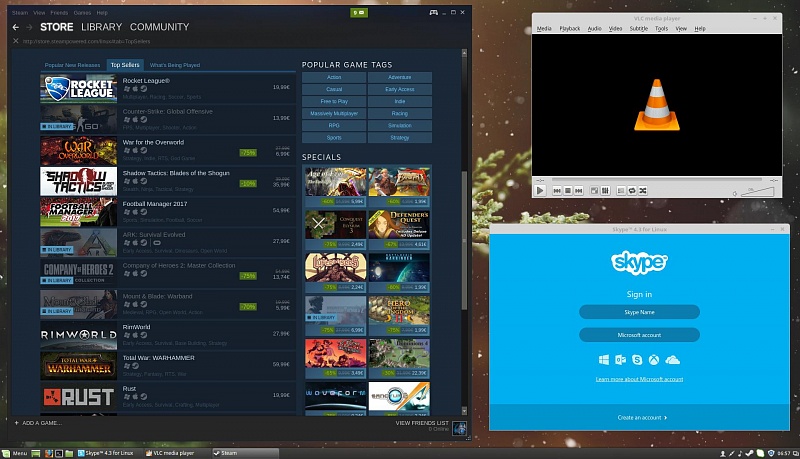Click Steam Big Picture controller icon

point(433,12)
